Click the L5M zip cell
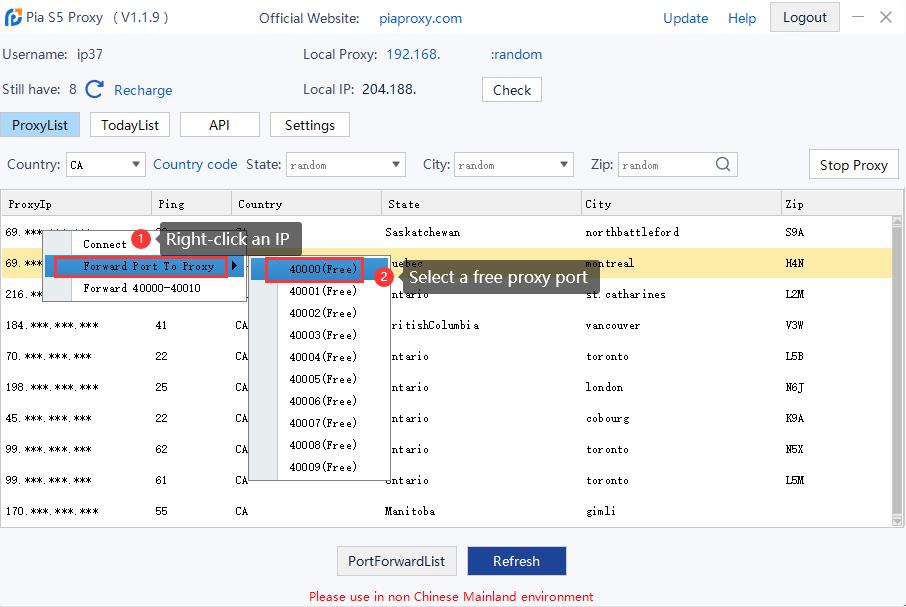 point(794,480)
